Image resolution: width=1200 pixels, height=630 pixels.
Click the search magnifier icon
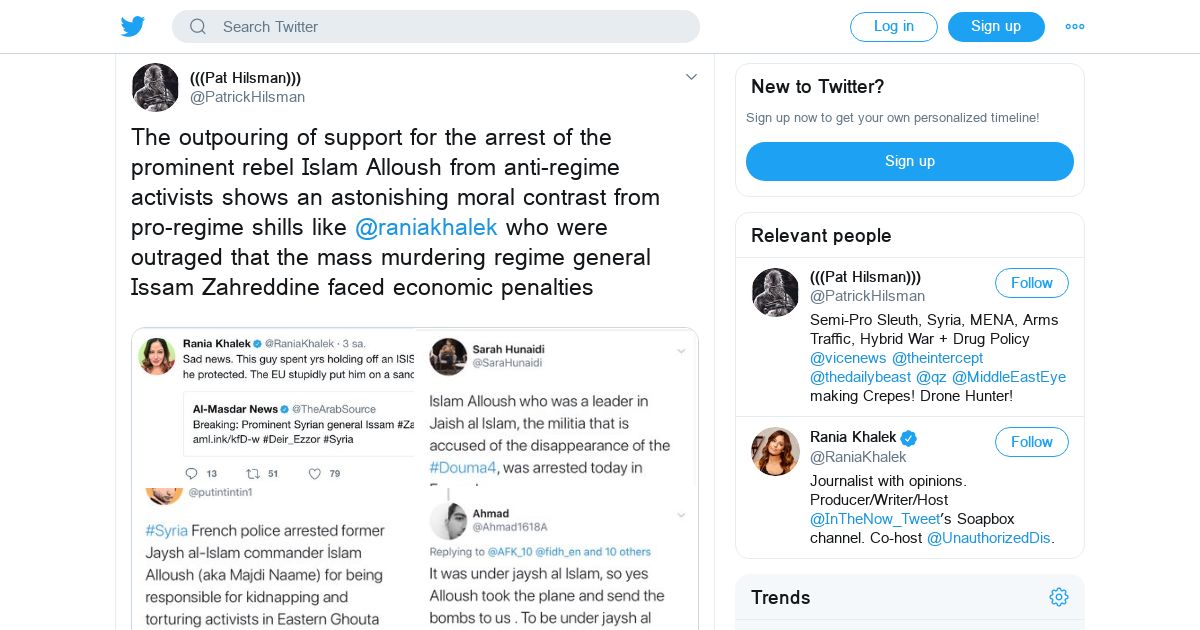coord(198,27)
